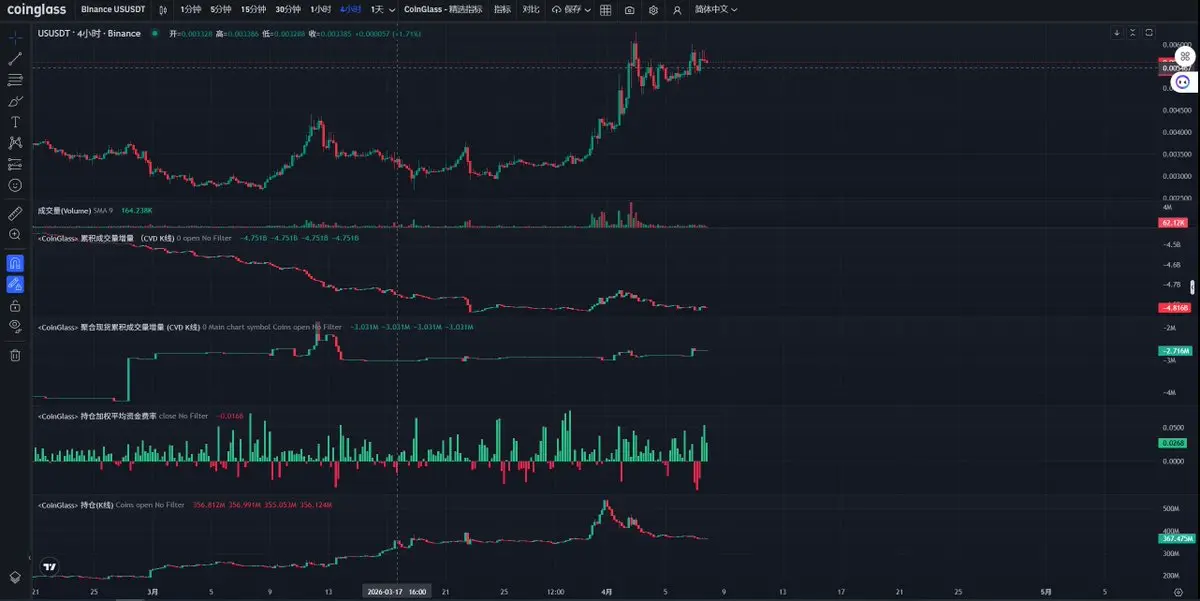The width and height of the screenshot is (1200, 601).
Task: Open CoinGlass 精选指标 indicators
Action: (x=443, y=9)
